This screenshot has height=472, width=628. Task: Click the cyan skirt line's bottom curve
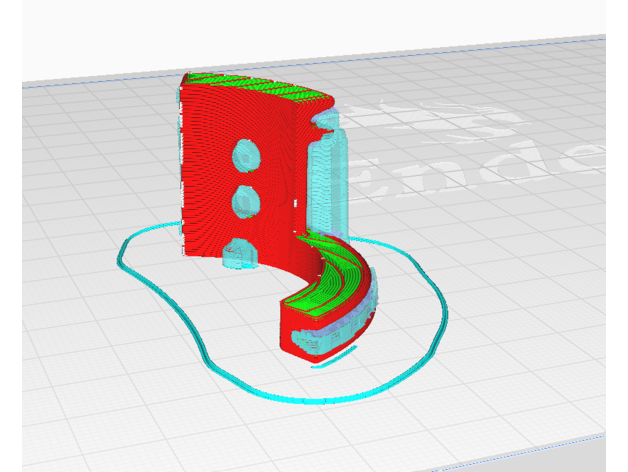pyautogui.click(x=300, y=400)
